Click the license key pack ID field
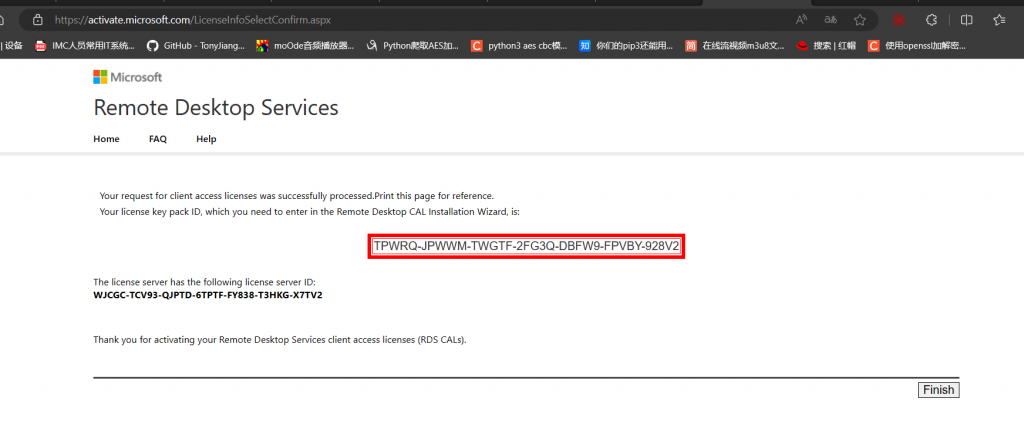The width and height of the screenshot is (1024, 435). coord(526,246)
